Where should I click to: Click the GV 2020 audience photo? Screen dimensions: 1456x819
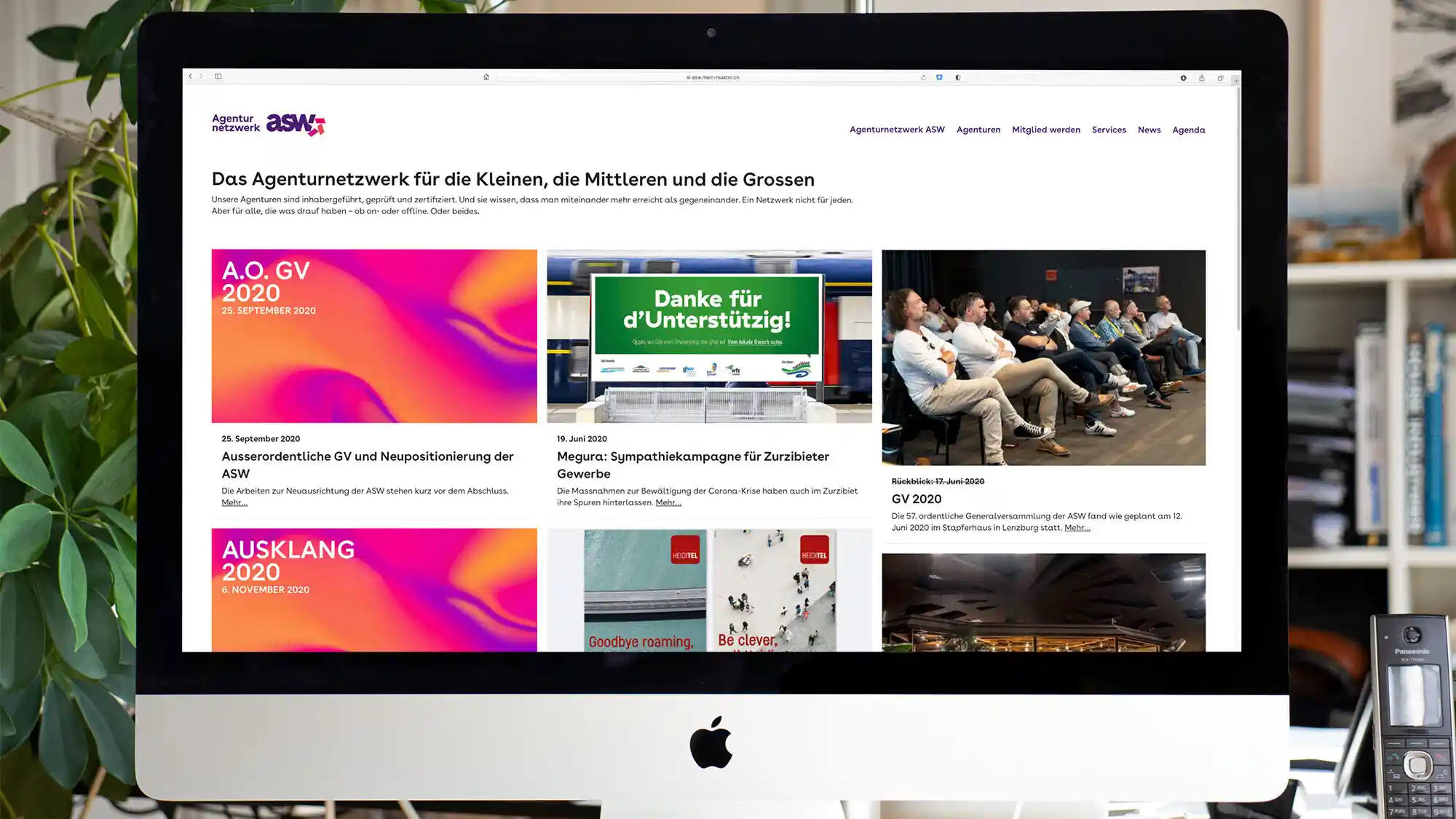[1043, 357]
